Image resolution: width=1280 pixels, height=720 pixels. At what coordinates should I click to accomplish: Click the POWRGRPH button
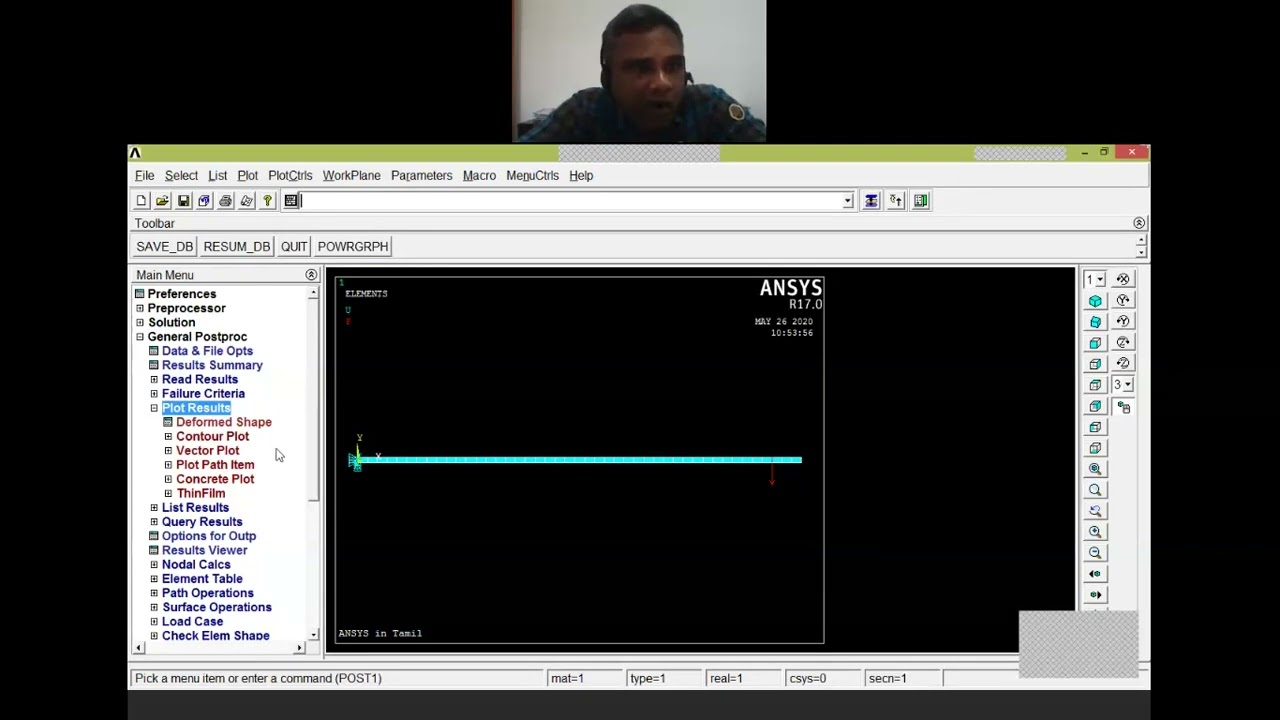pos(353,247)
